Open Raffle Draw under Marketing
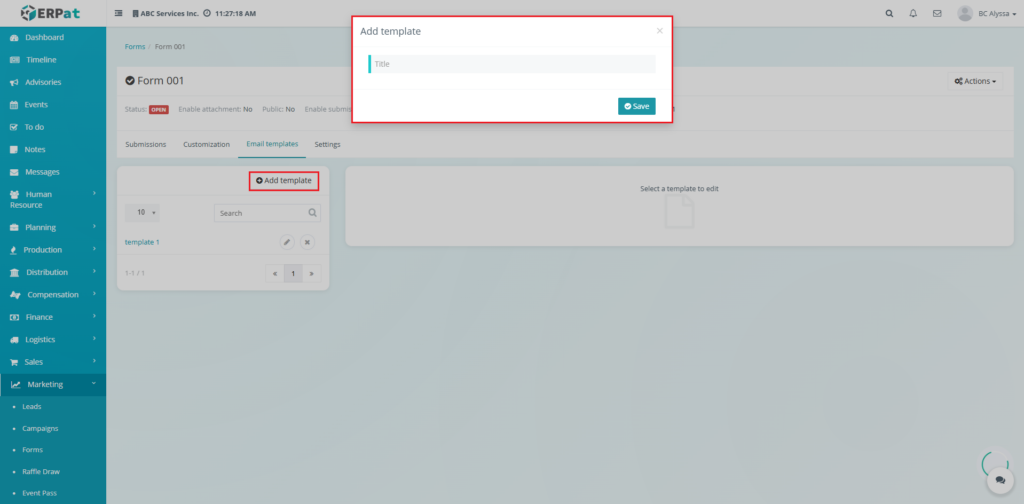Viewport: 1024px width, 504px height. pos(40,471)
